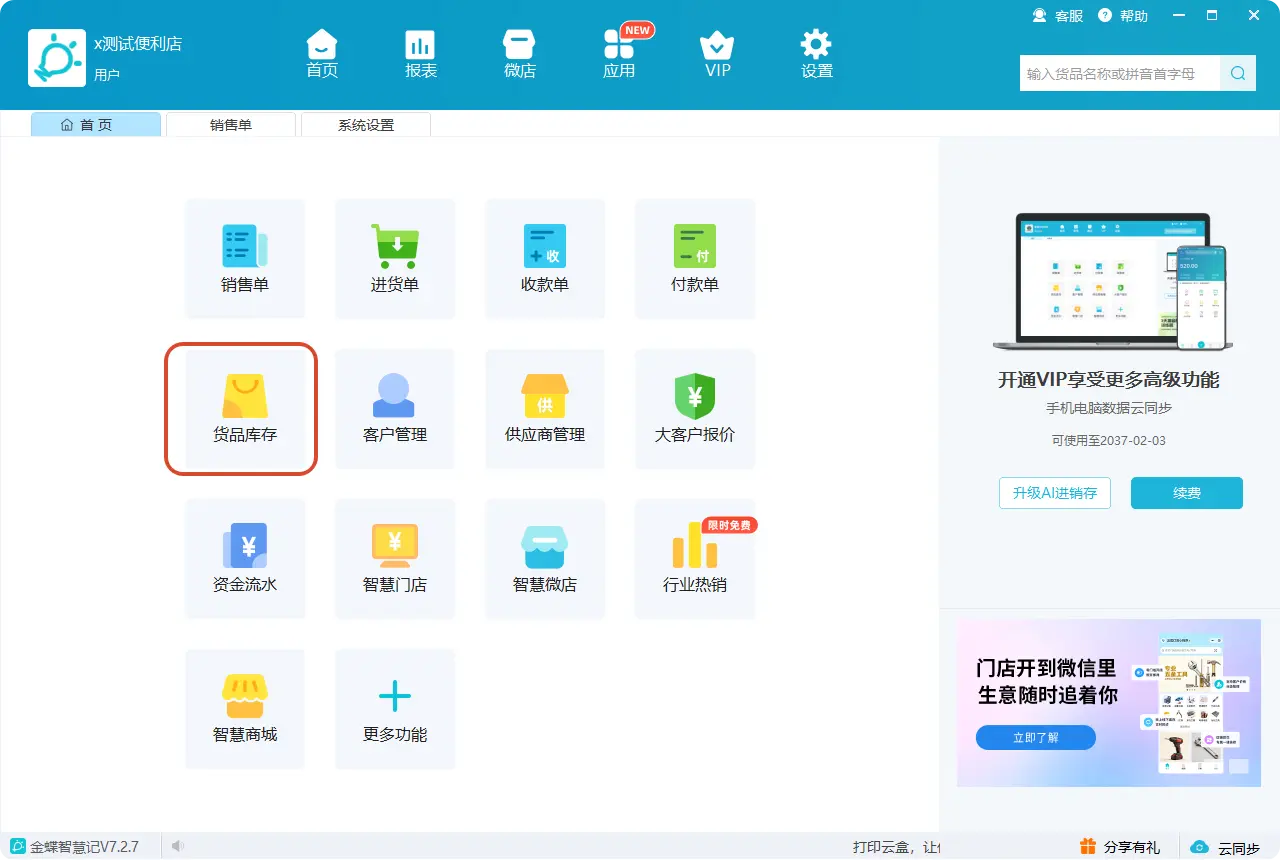Open 报表 reports in top navigation
This screenshot has height=860, width=1280.
(421, 54)
